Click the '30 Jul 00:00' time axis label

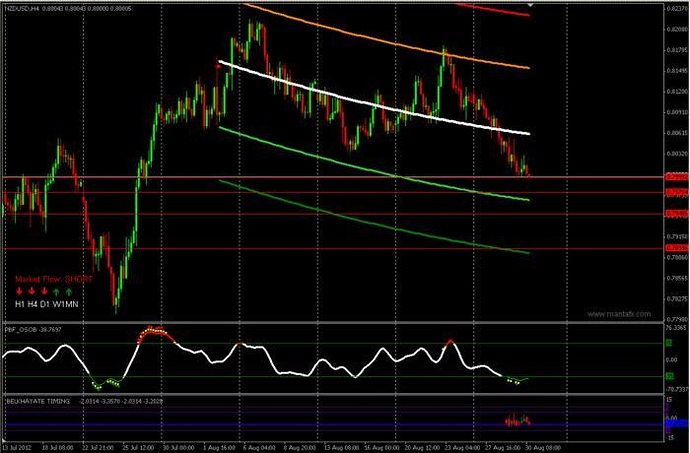click(x=177, y=447)
